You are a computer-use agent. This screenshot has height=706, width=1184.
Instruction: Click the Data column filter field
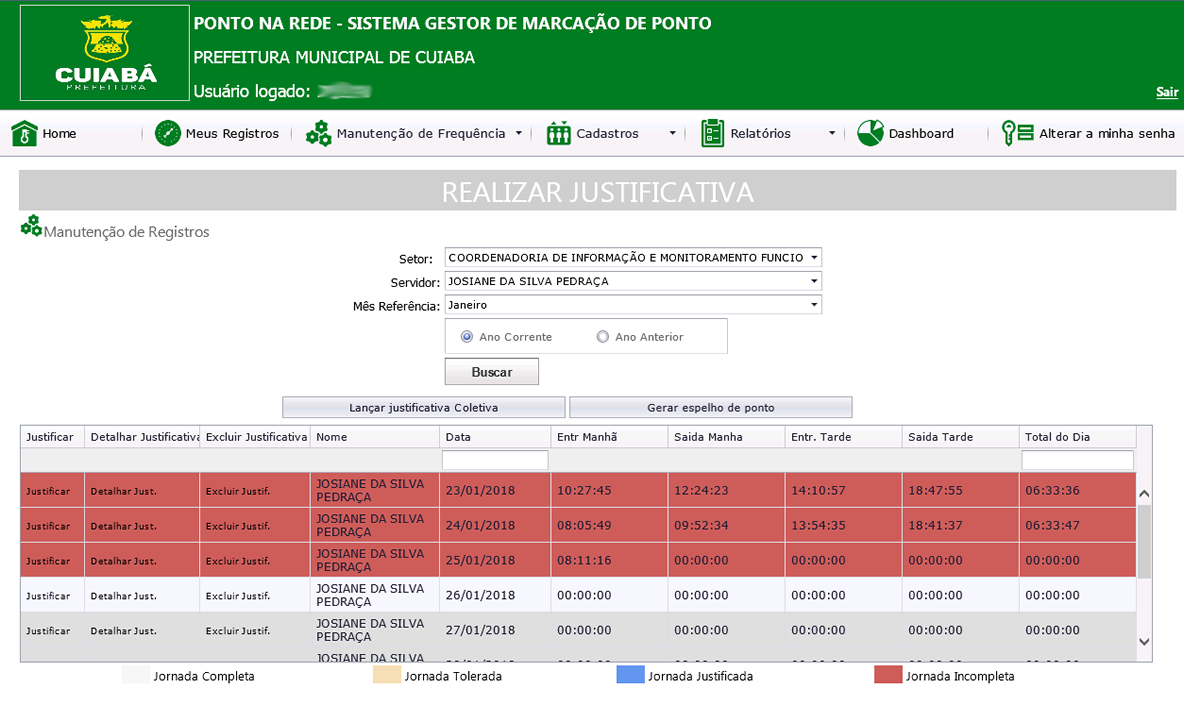coord(495,460)
